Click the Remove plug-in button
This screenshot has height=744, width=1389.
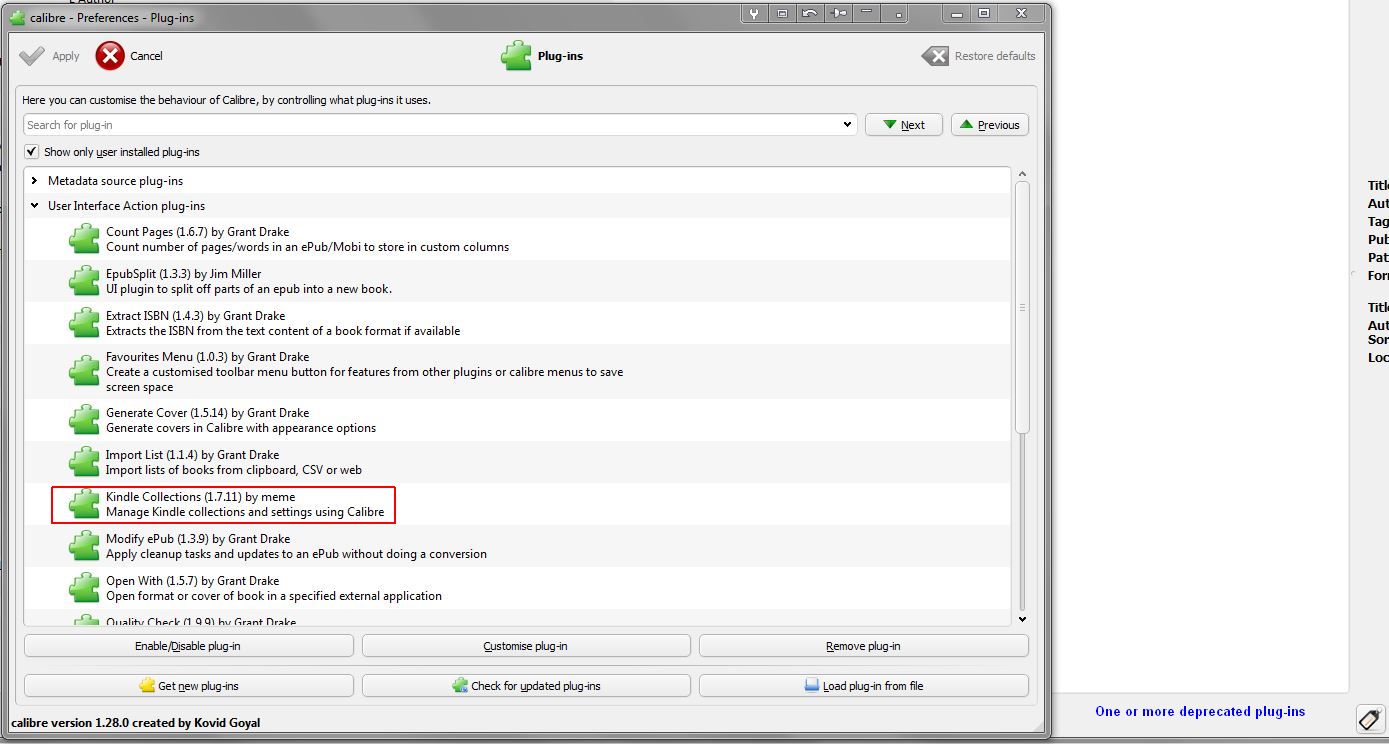click(x=864, y=646)
